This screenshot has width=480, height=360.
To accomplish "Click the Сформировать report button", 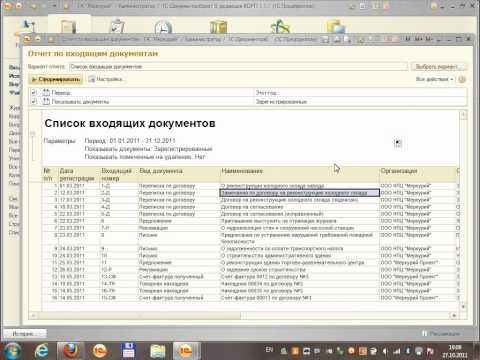I will point(56,79).
